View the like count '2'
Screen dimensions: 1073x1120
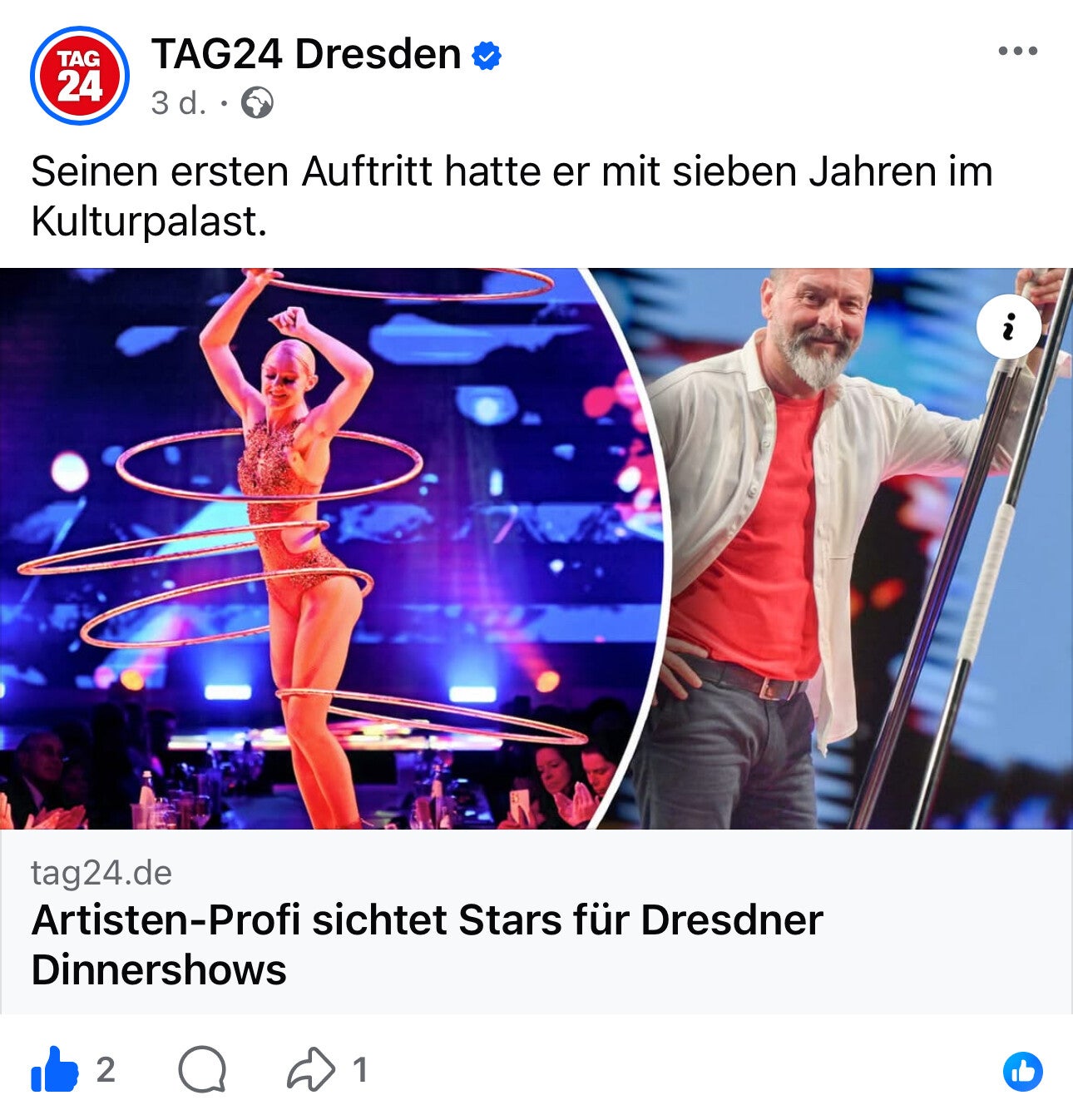(105, 1069)
